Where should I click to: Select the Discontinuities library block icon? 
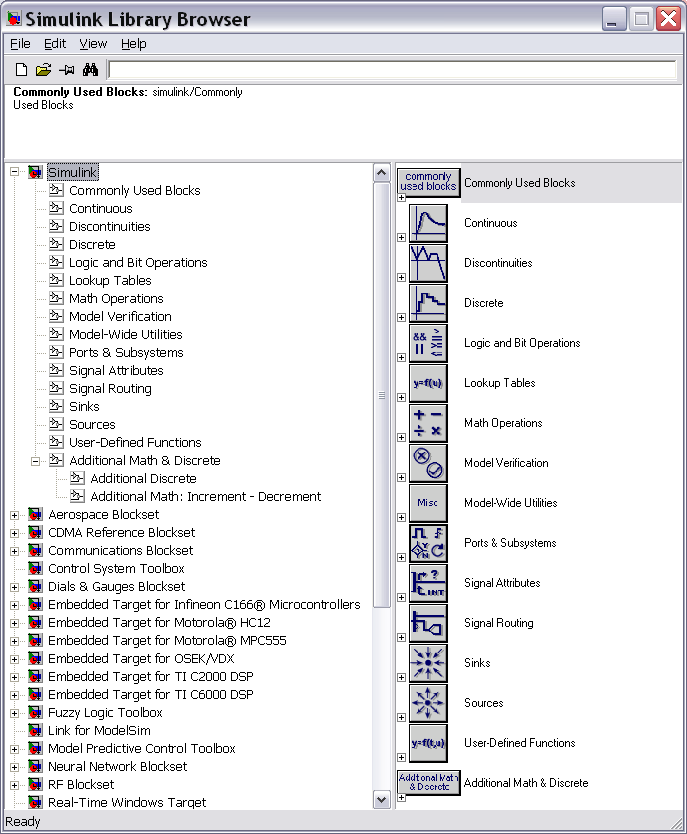pos(428,263)
